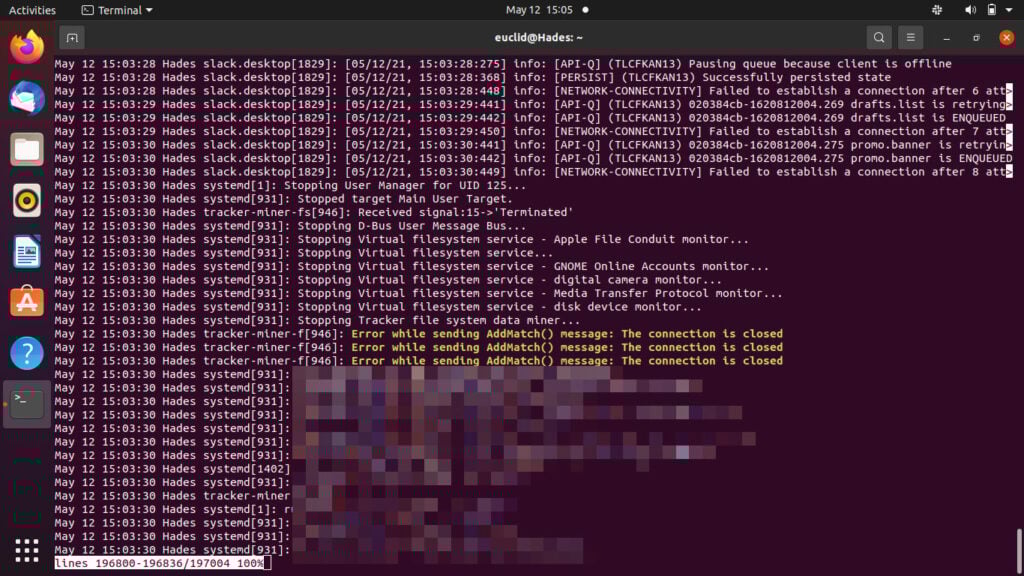Click the 'lines 196800-196836/197004 100%' pager status
This screenshot has height=576, width=1024.
click(x=159, y=563)
